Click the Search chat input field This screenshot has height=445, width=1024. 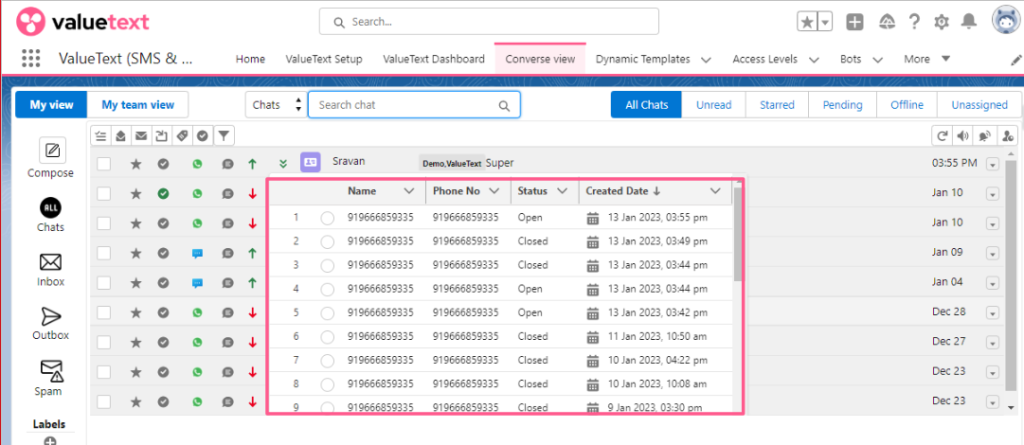point(405,105)
